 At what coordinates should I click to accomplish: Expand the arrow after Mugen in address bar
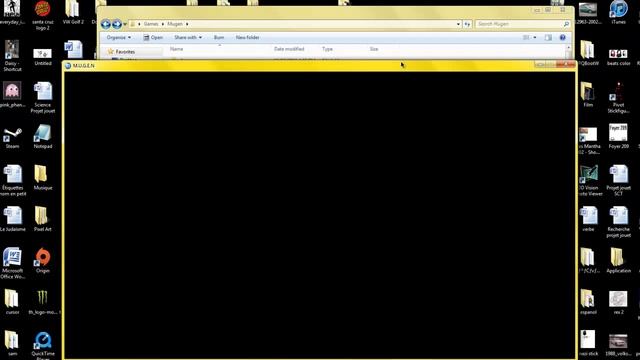(x=187, y=24)
